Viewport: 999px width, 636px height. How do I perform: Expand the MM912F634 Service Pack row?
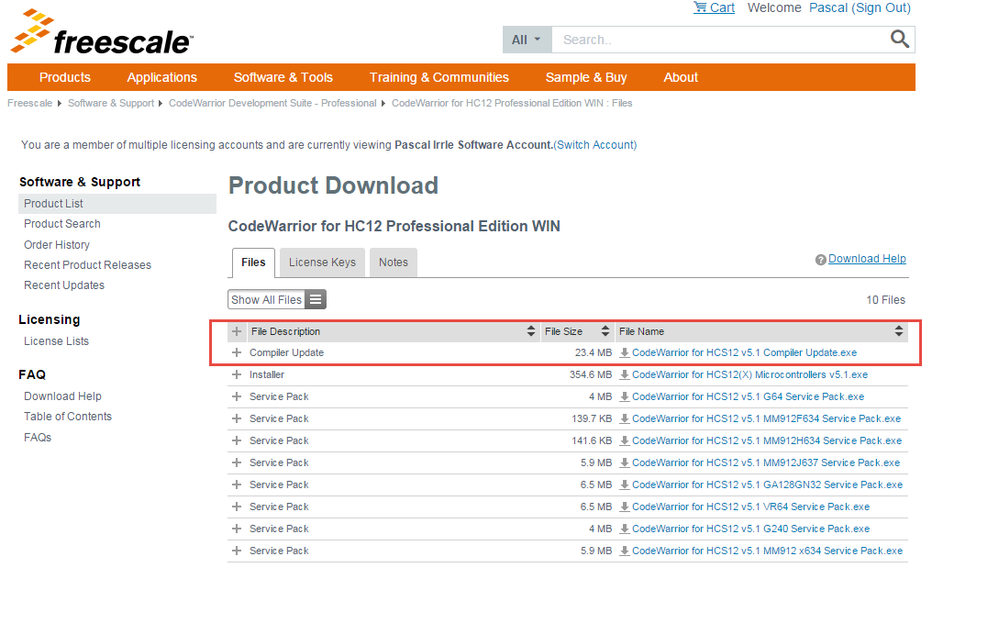pos(236,419)
